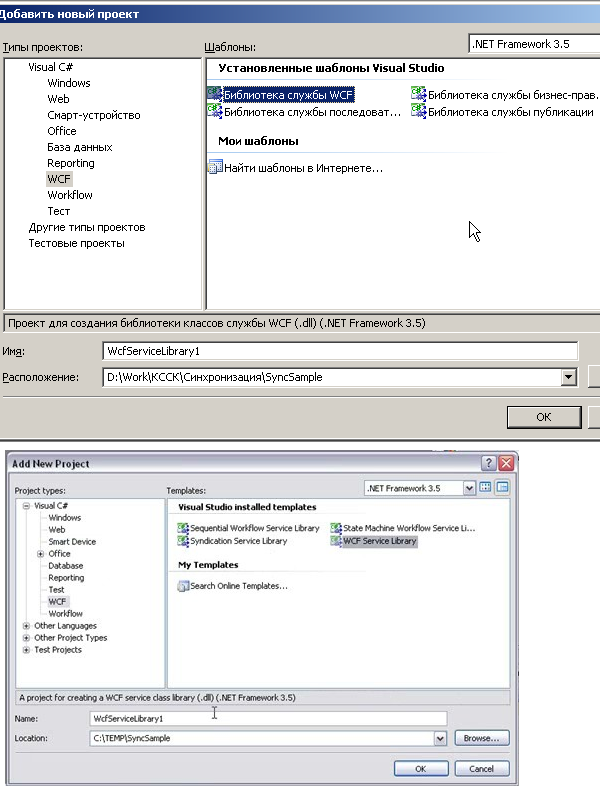This screenshot has height=800, width=600.
Task: Select Reporting in the Russian dialog tree
Action: [71, 163]
